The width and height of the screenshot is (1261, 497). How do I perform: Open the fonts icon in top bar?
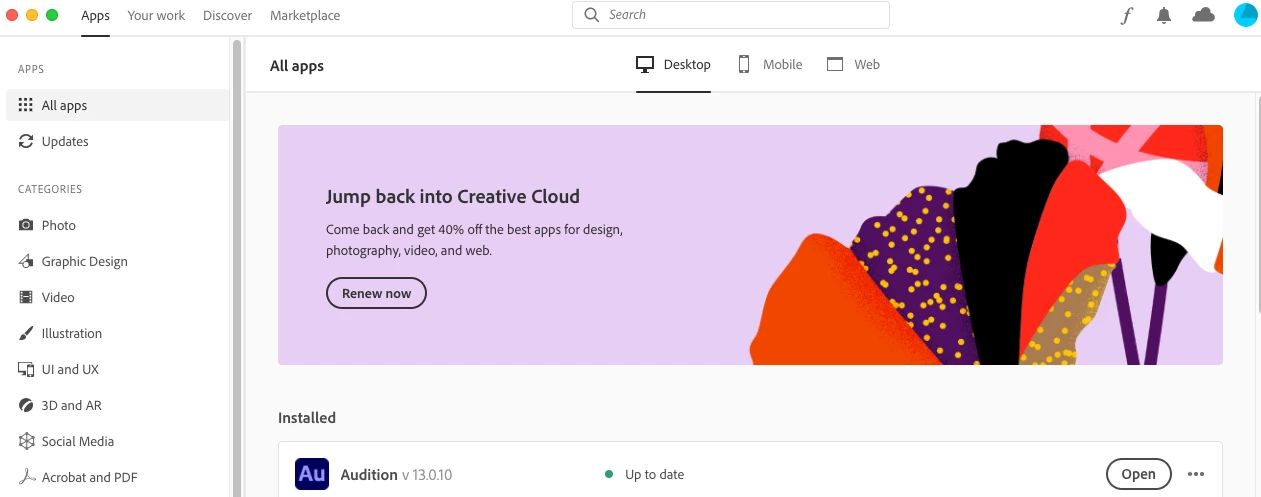click(1127, 15)
